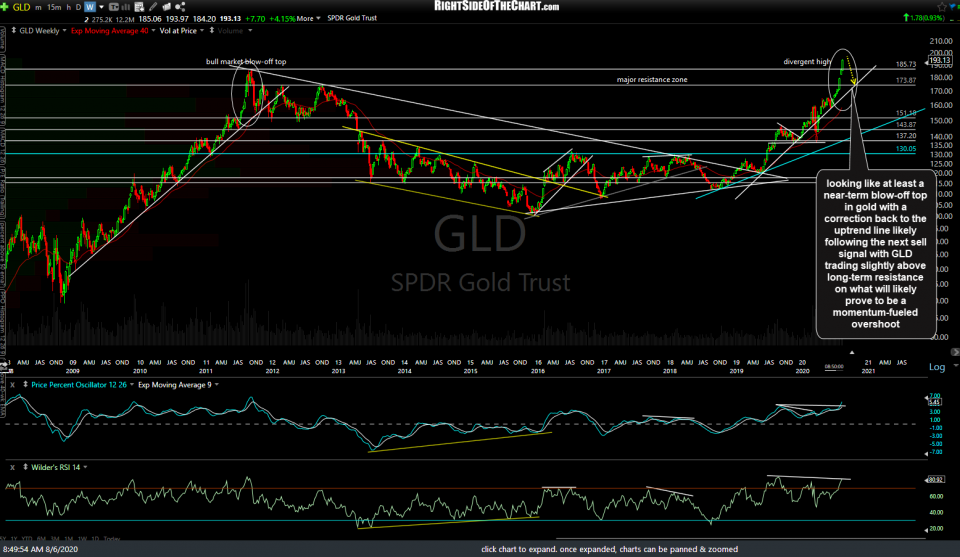Click move handle of Price Percent Oscillator
Image resolution: width=960 pixels, height=557 pixels.
click(x=25, y=384)
